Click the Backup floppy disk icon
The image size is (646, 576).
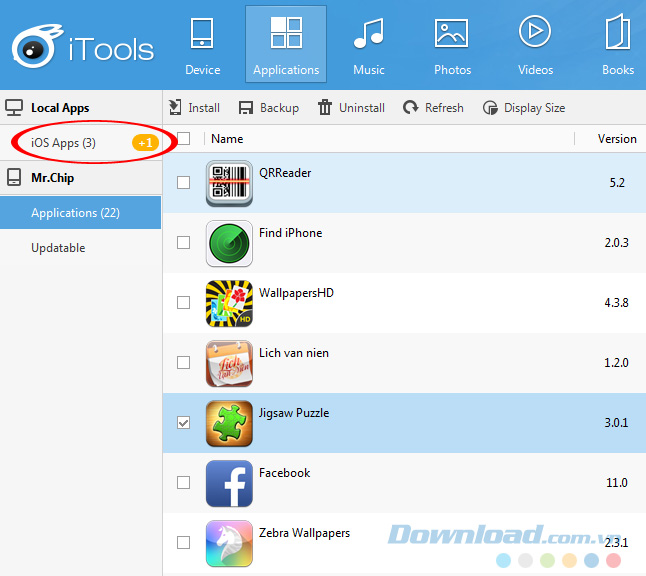[x=246, y=108]
